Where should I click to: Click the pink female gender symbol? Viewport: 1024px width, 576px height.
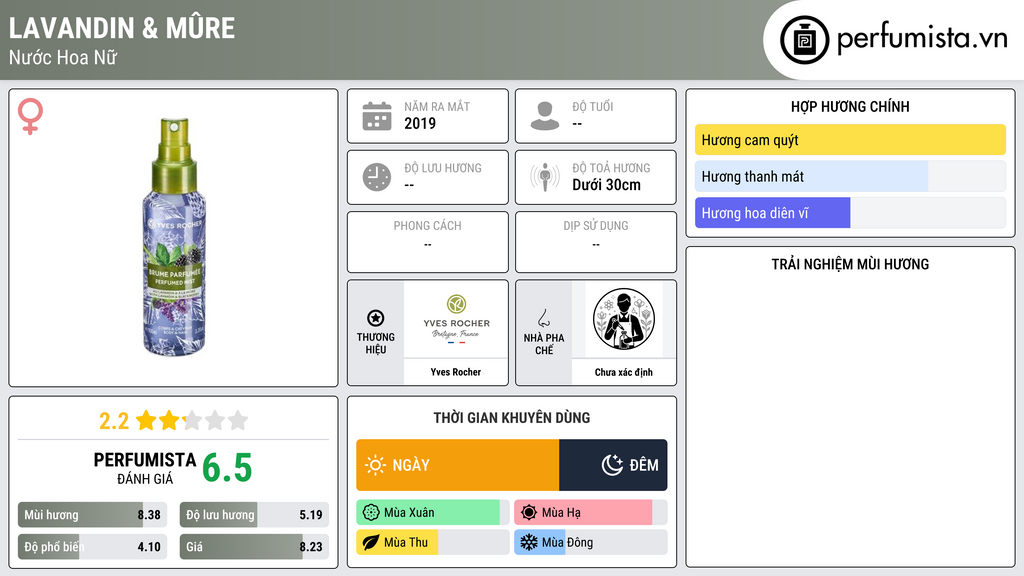click(30, 116)
